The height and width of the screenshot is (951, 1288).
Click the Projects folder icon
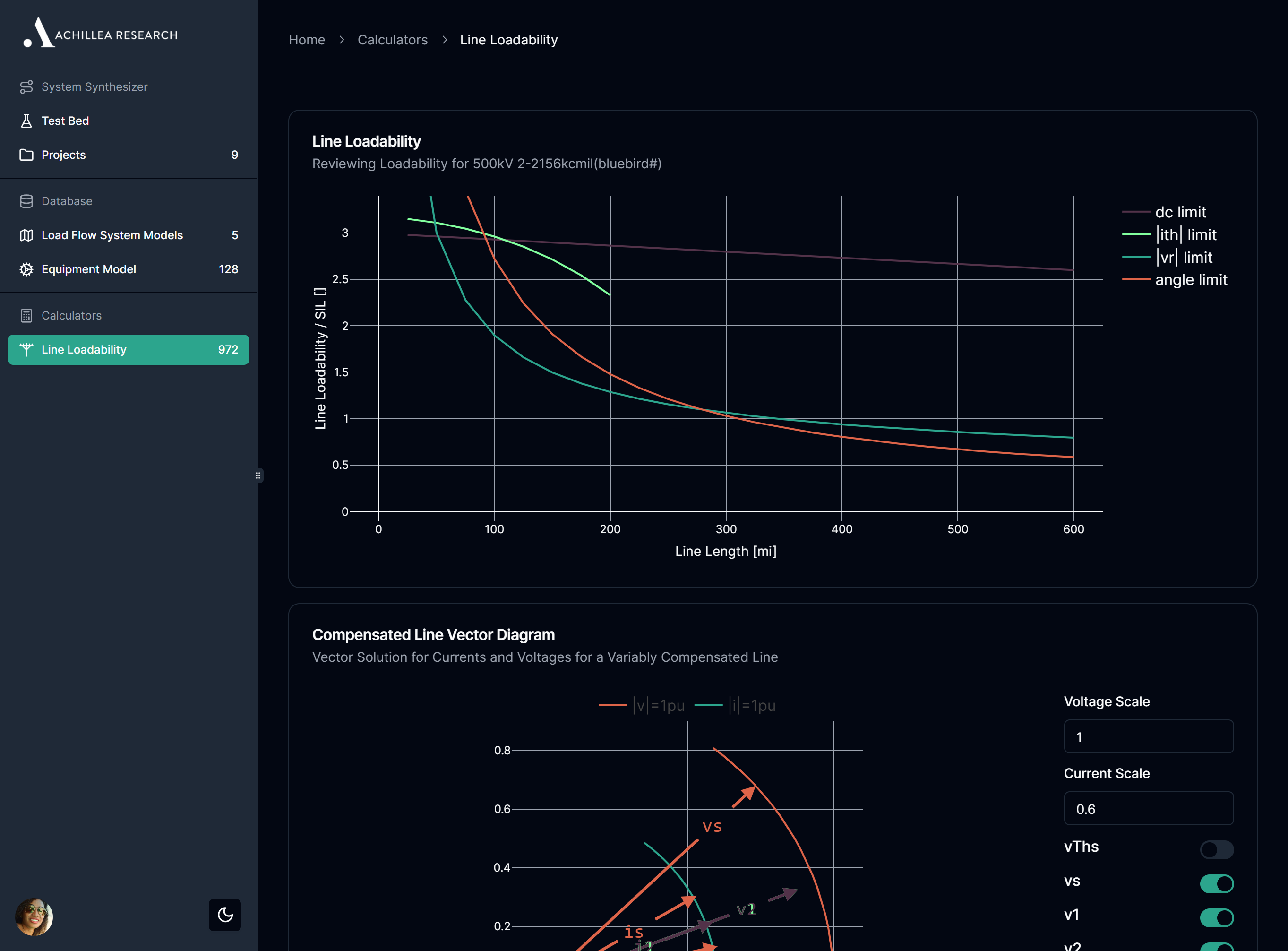pyautogui.click(x=26, y=154)
